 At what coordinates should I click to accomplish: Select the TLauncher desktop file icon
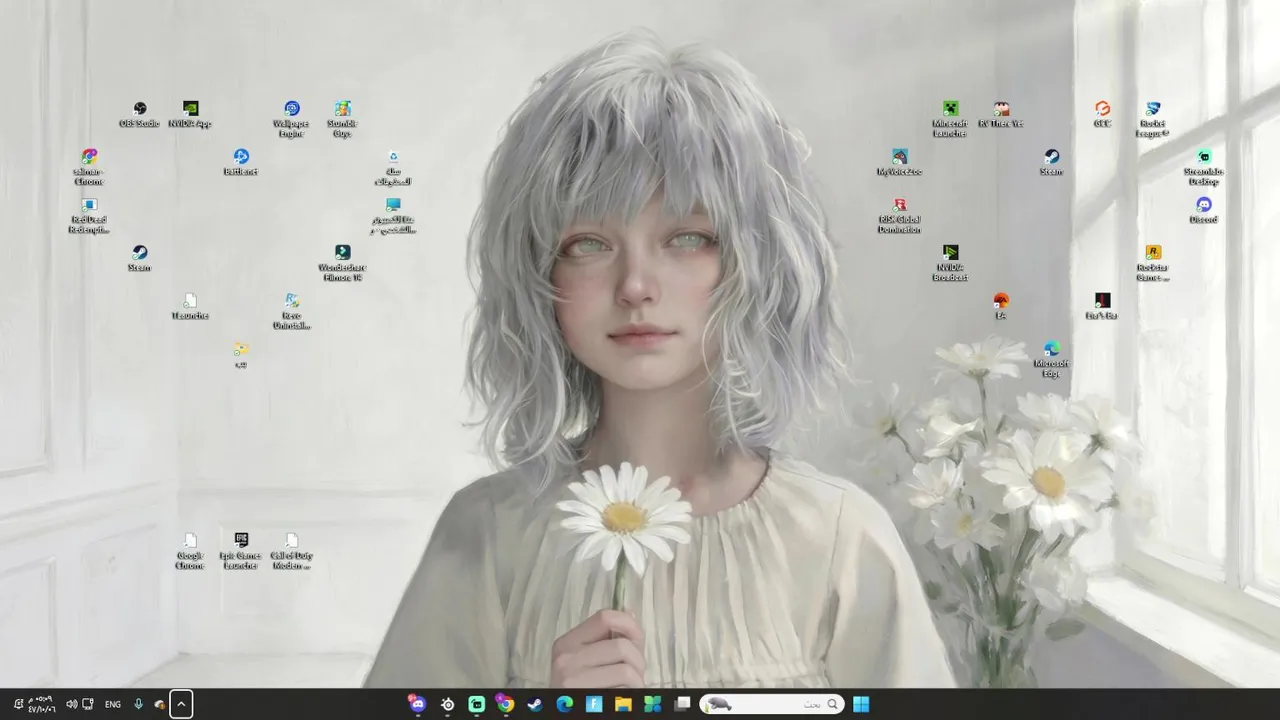190,306
